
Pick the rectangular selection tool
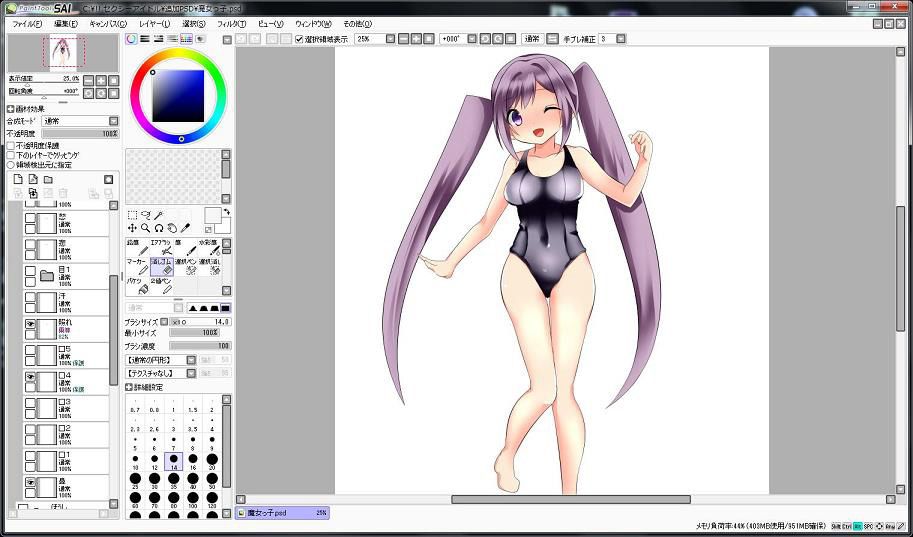[x=132, y=214]
